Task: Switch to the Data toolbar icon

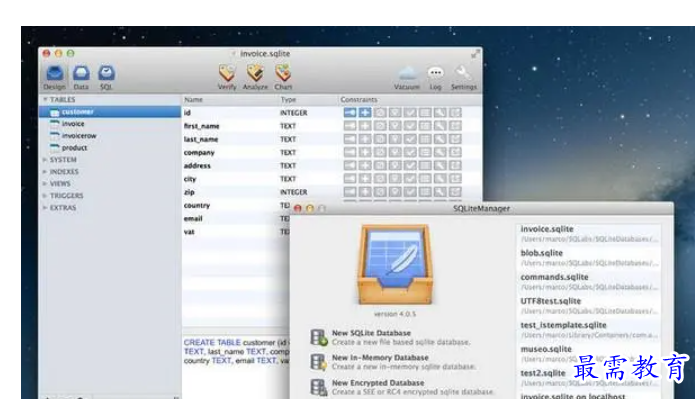Action: click(81, 77)
